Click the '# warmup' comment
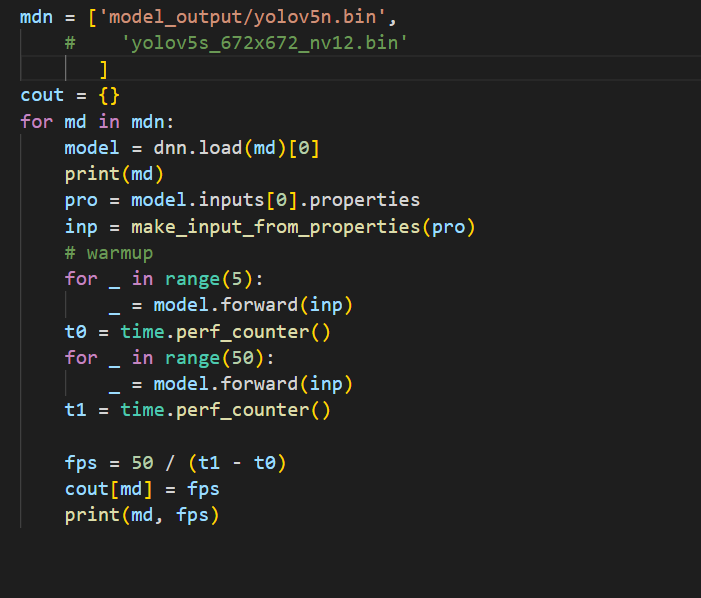 pyautogui.click(x=109, y=253)
